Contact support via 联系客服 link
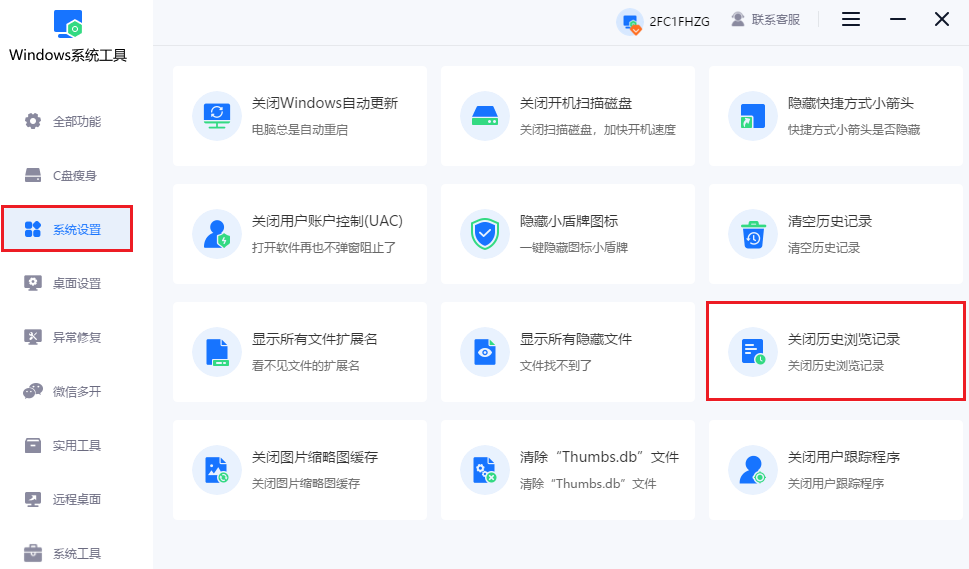The height and width of the screenshot is (569, 969). 766,20
